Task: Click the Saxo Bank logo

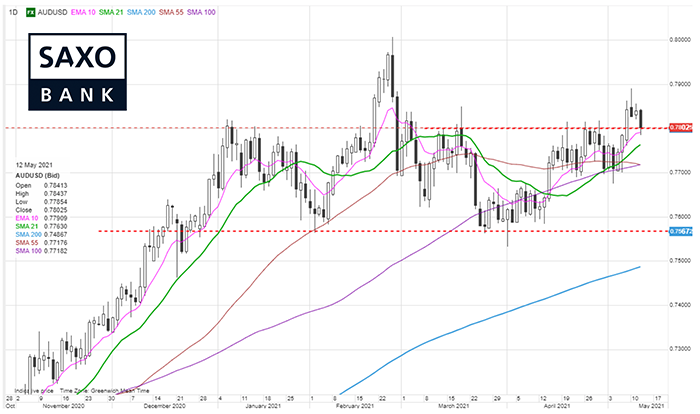Action: coord(78,71)
